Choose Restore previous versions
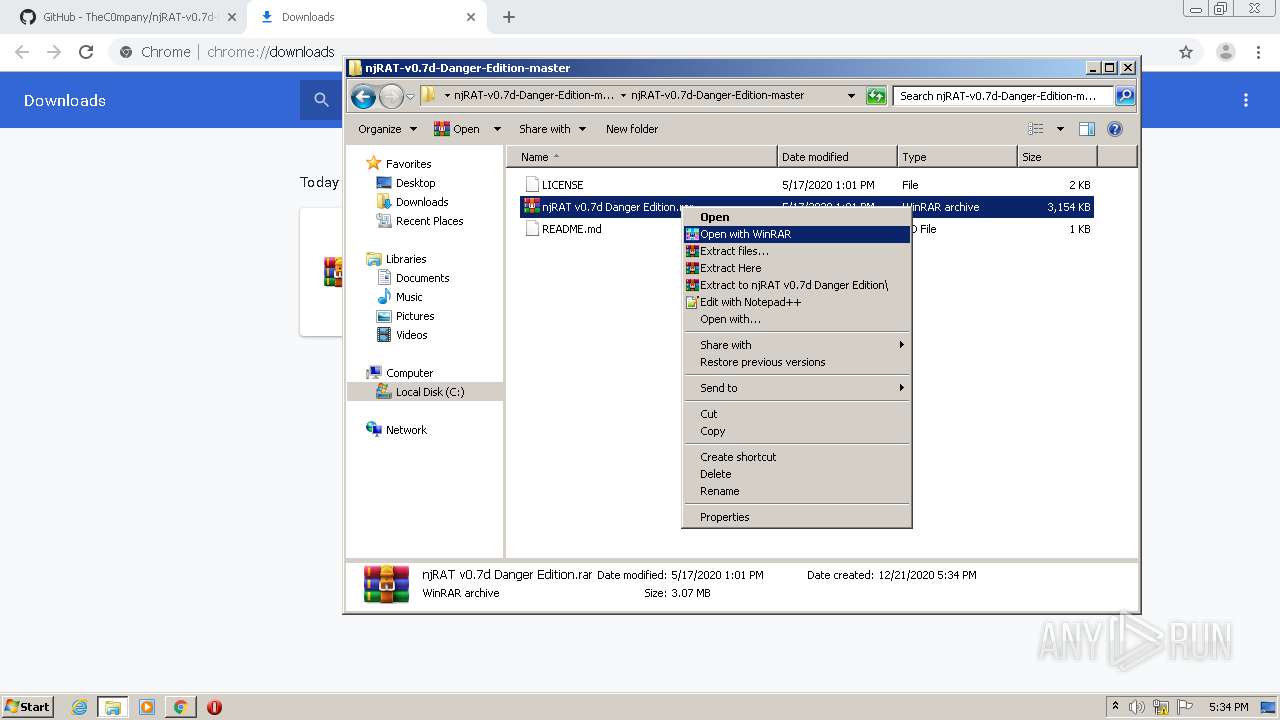Image resolution: width=1280 pixels, height=720 pixels. pyautogui.click(x=797, y=362)
